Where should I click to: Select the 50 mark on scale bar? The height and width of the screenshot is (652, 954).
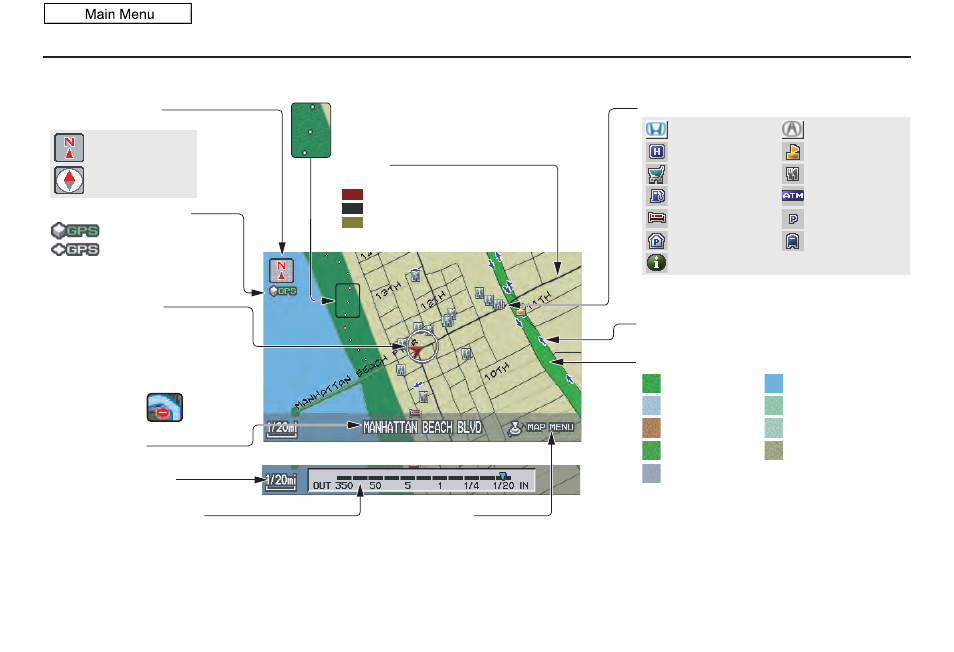pos(375,485)
